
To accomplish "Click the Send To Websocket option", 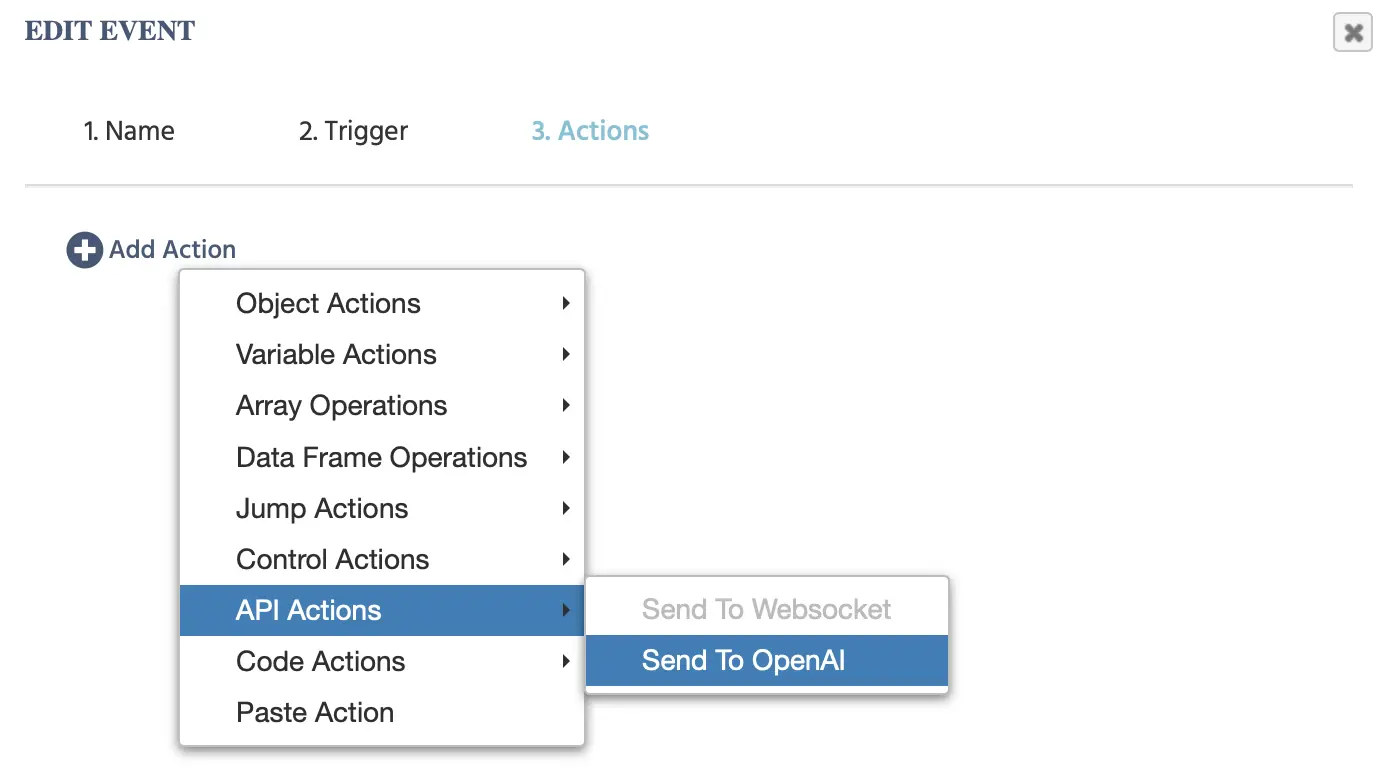I will (x=766, y=609).
